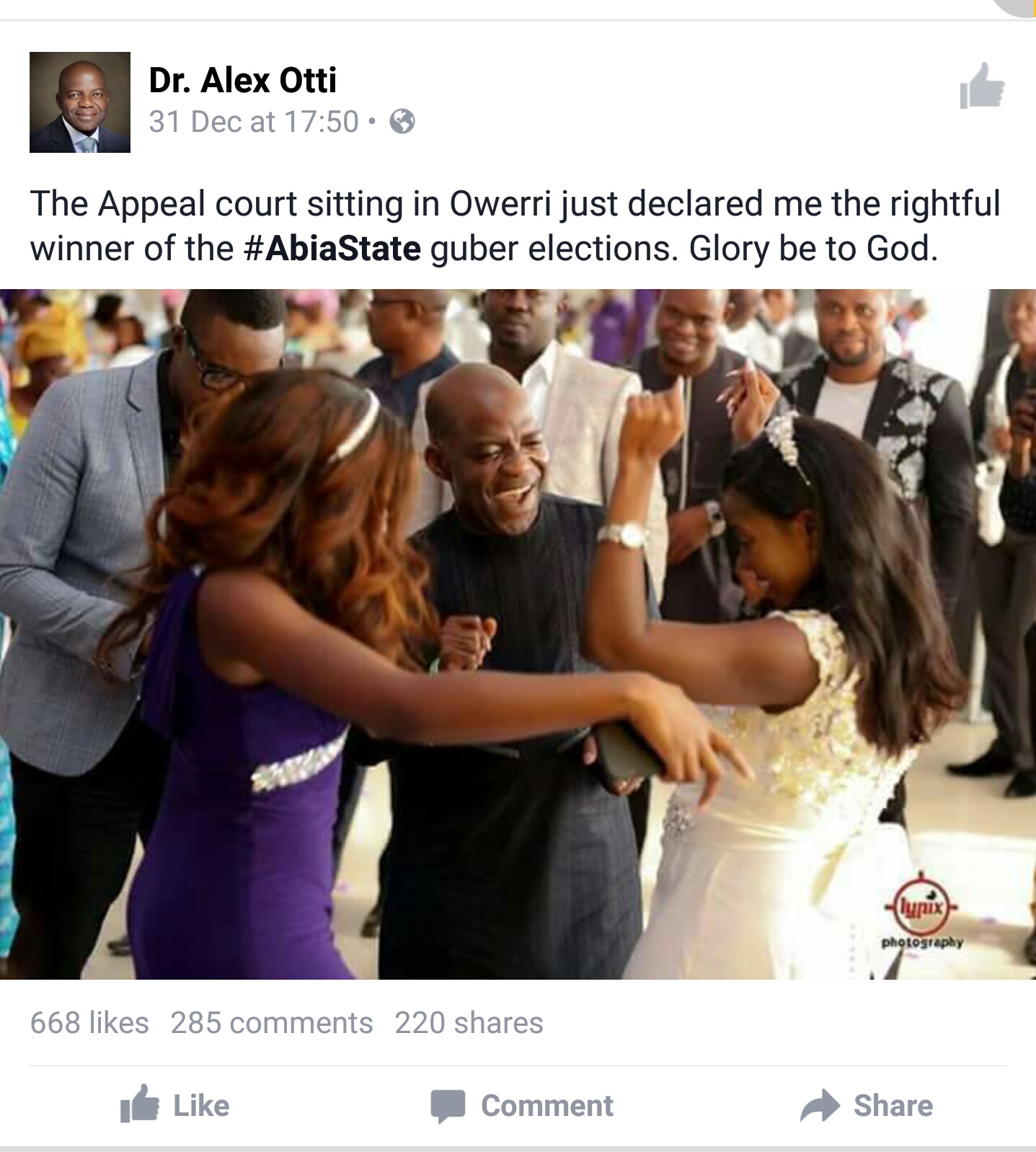The width and height of the screenshot is (1036, 1152).
Task: Tap the Comment label below the post
Action: click(547, 1106)
